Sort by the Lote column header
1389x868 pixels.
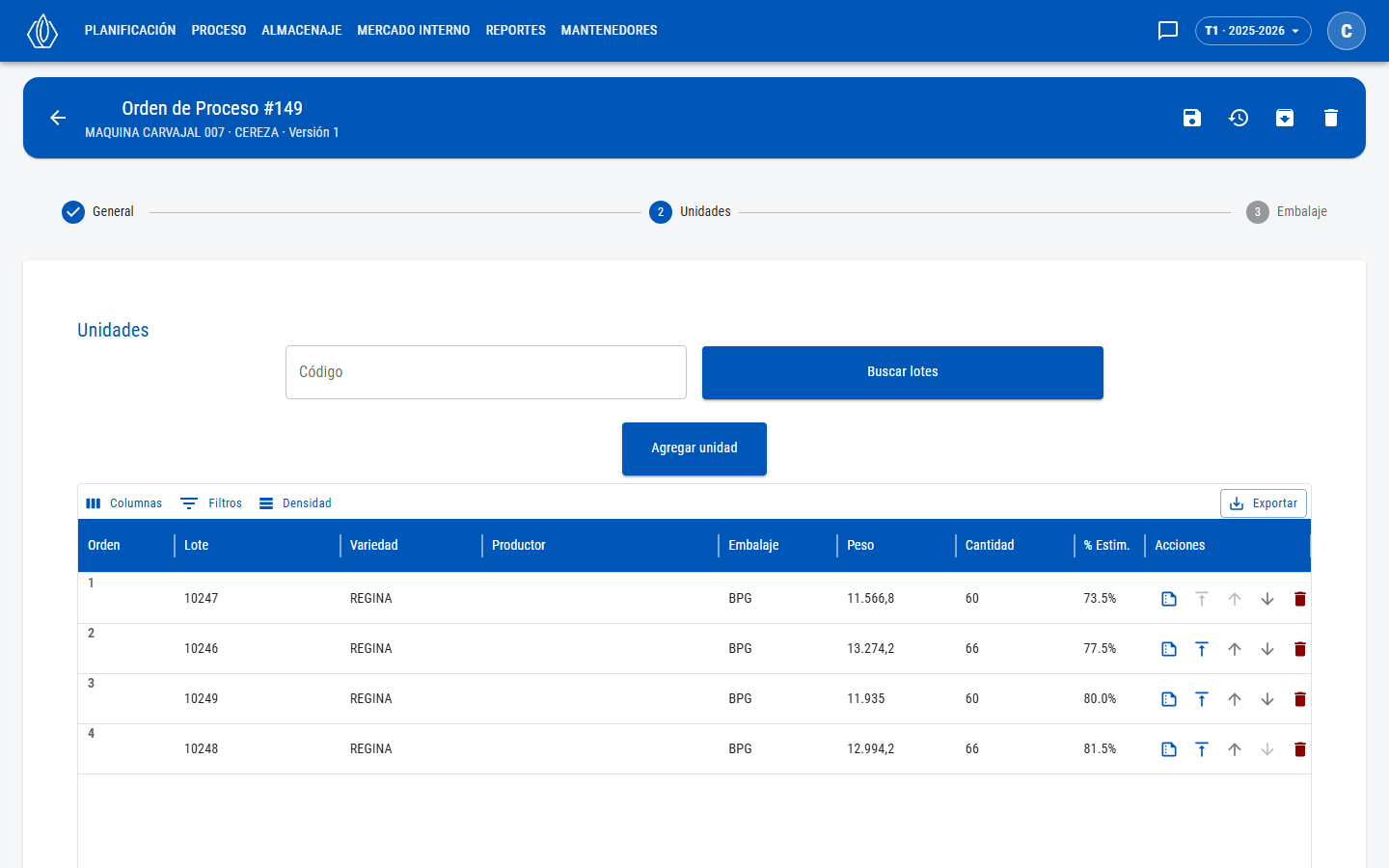[197, 546]
